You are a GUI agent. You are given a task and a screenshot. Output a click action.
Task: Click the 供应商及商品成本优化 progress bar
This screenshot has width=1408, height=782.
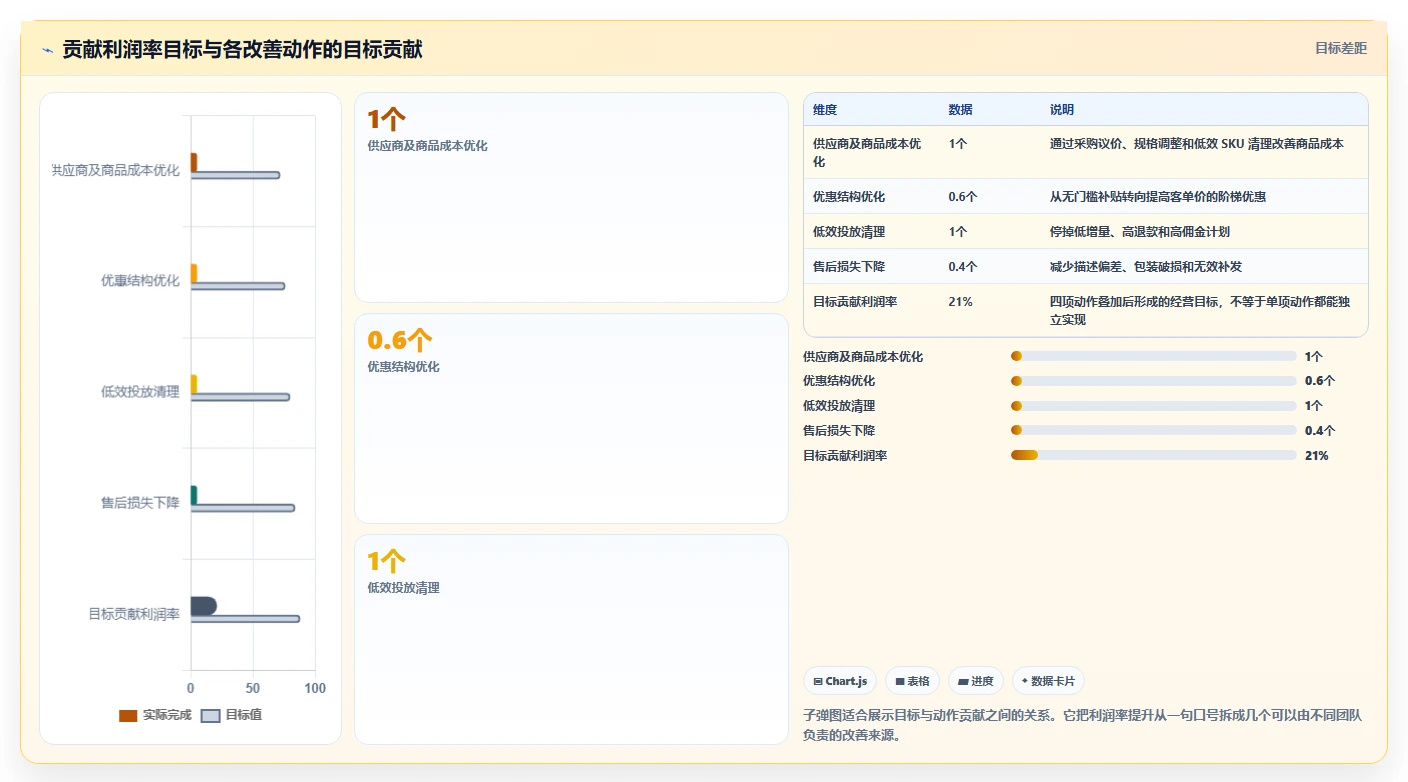pos(1154,356)
